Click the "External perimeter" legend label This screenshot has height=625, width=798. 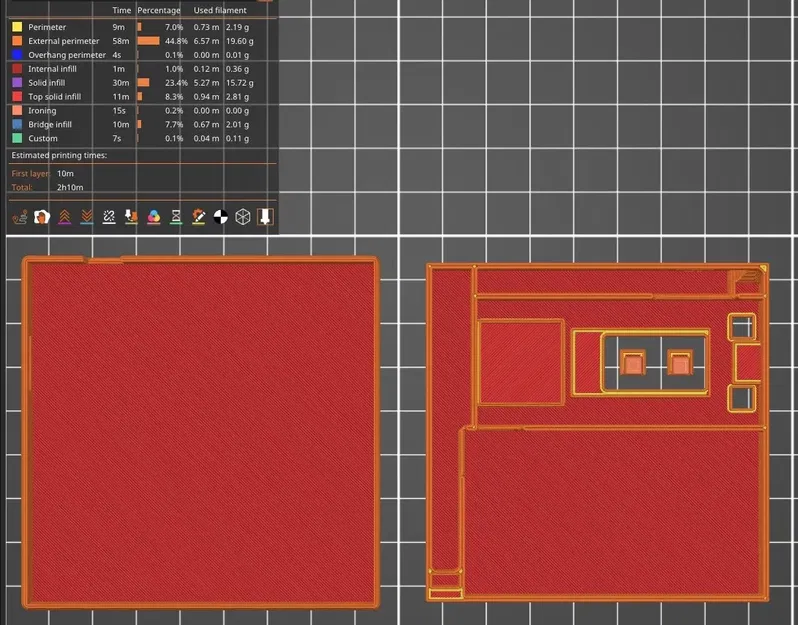[x=64, y=41]
